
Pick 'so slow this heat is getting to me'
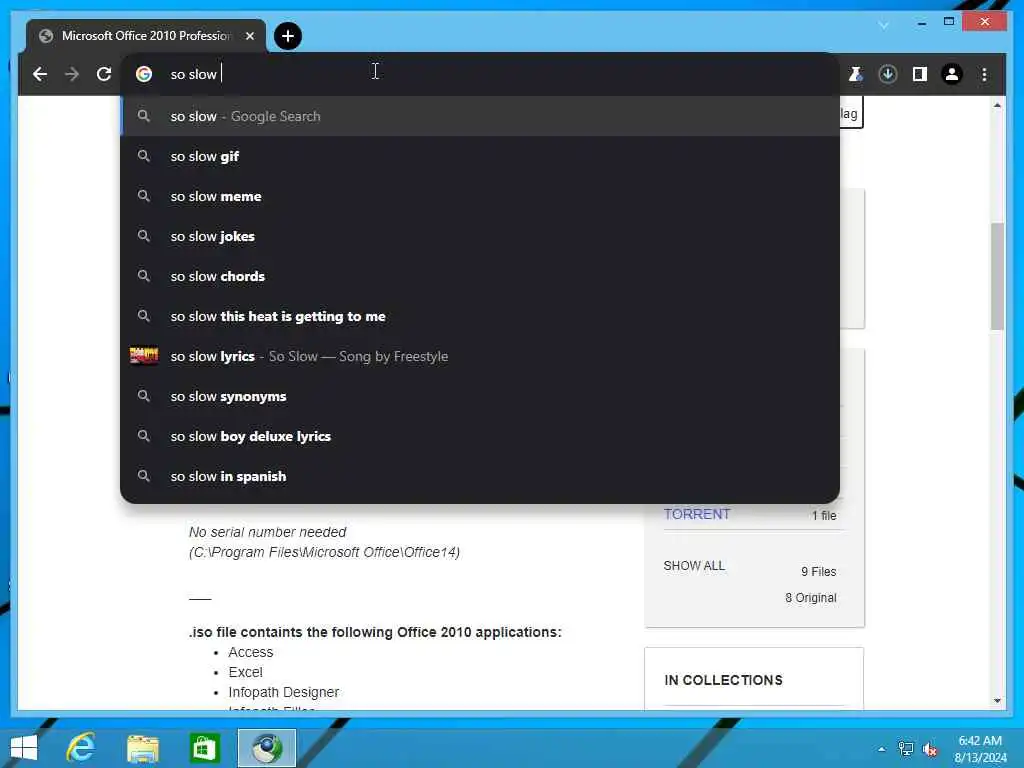pyautogui.click(x=480, y=316)
